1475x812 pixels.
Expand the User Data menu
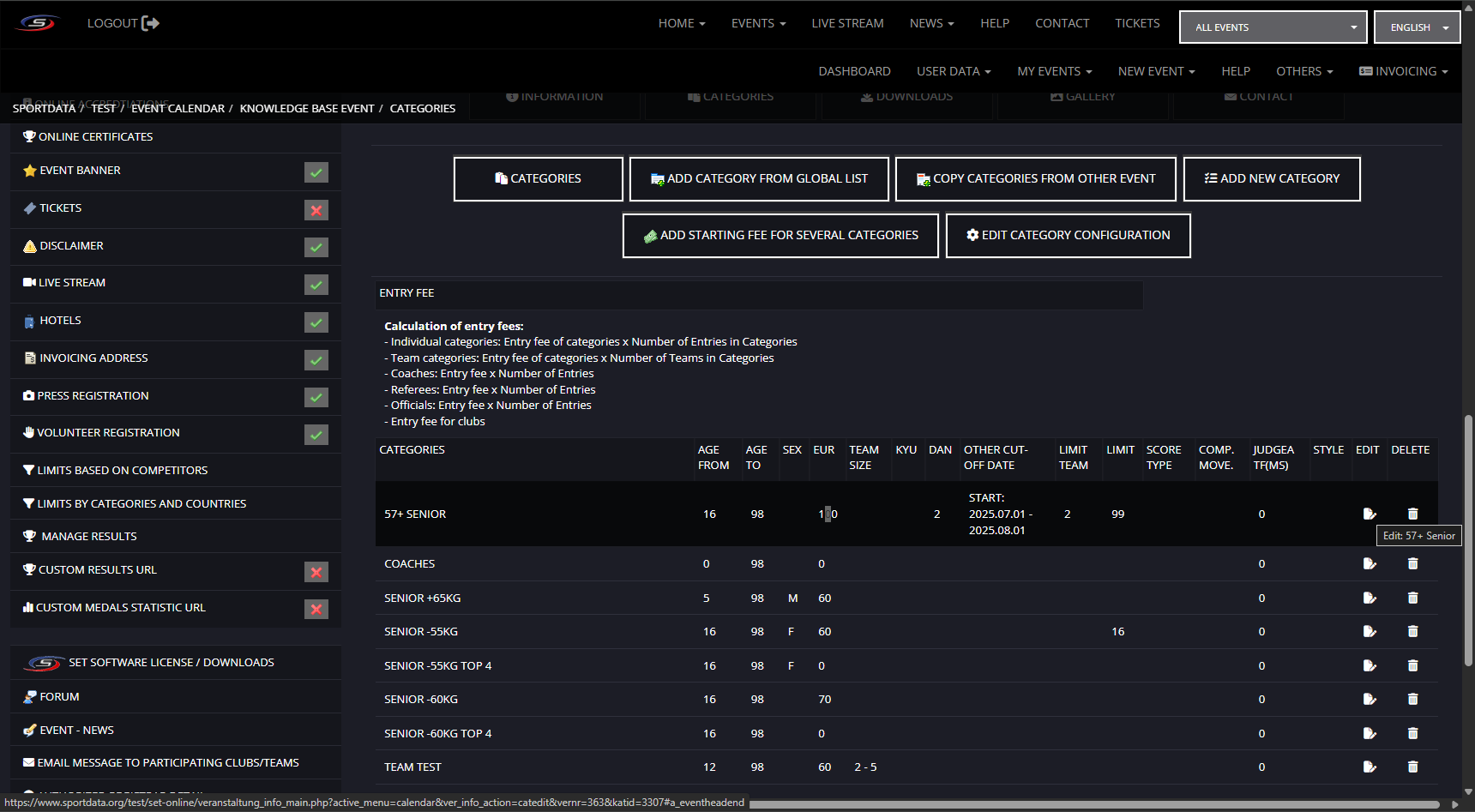click(x=954, y=71)
